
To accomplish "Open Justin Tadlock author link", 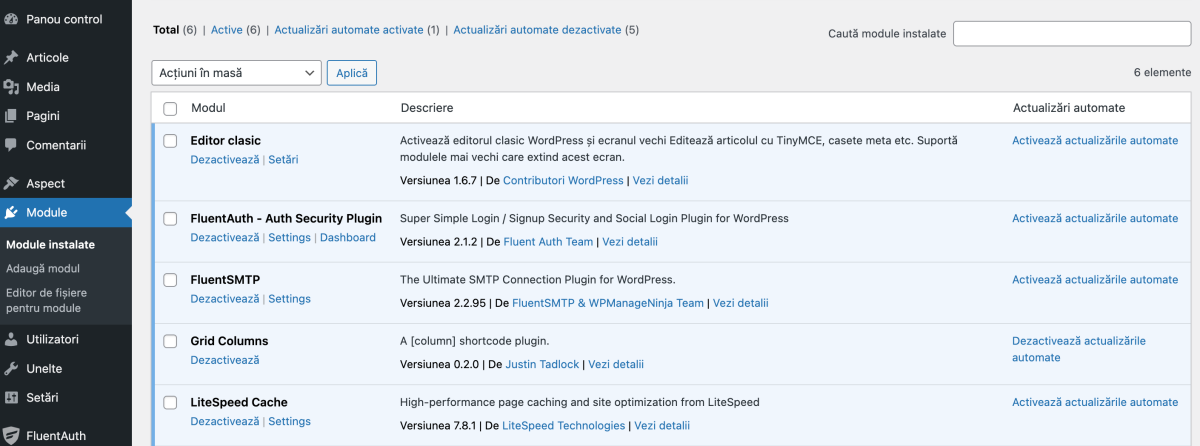I will click(542, 364).
